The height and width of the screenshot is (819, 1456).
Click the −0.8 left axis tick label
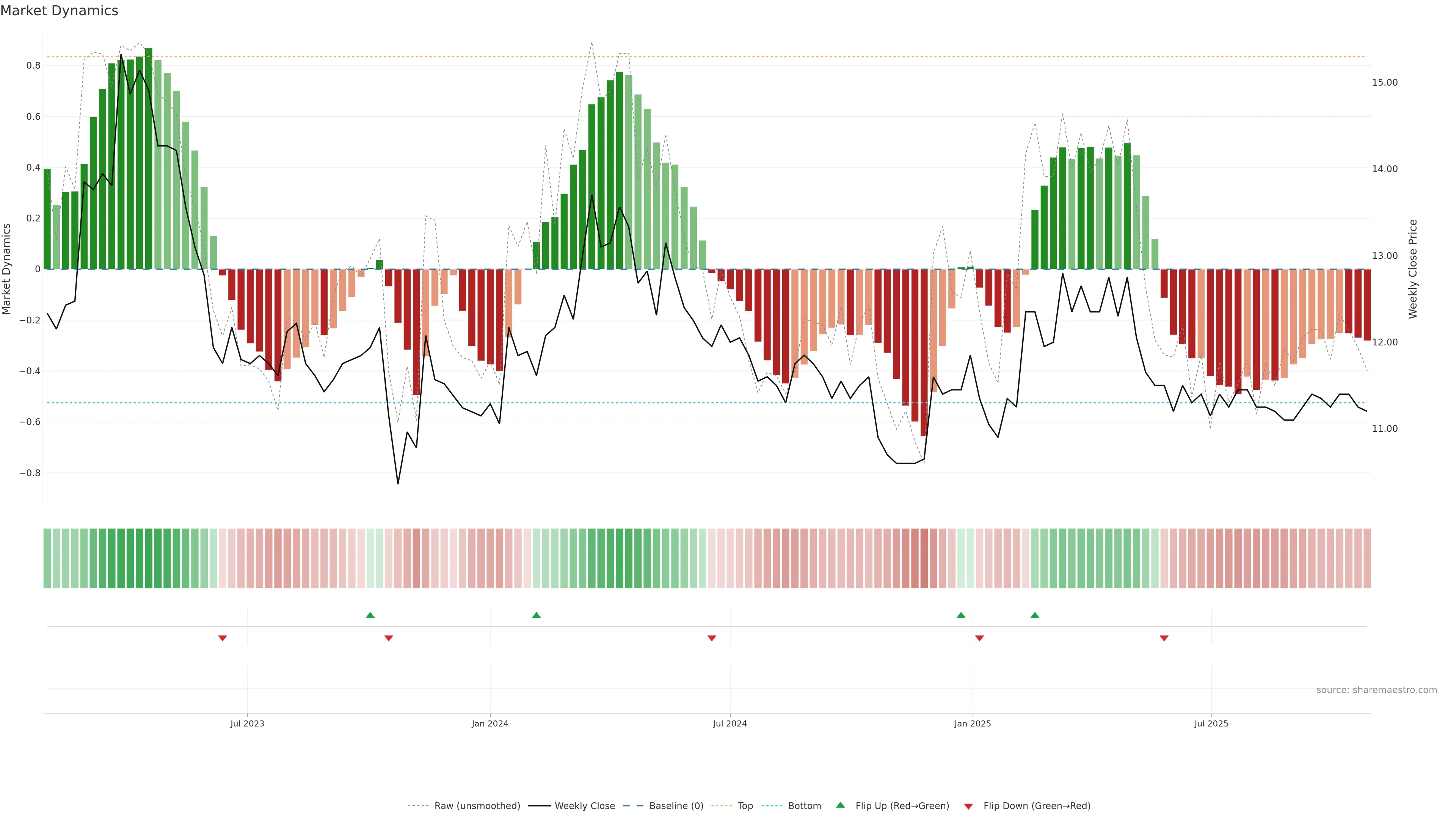pos(30,473)
